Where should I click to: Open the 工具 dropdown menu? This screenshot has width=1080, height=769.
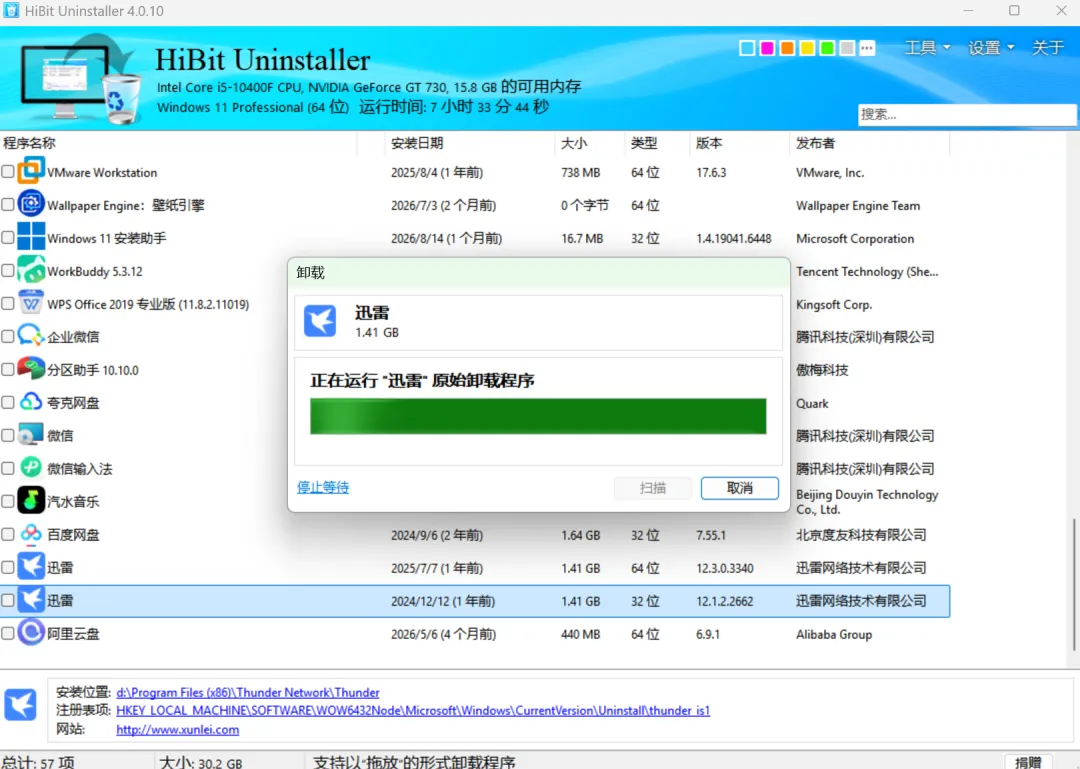(x=927, y=48)
